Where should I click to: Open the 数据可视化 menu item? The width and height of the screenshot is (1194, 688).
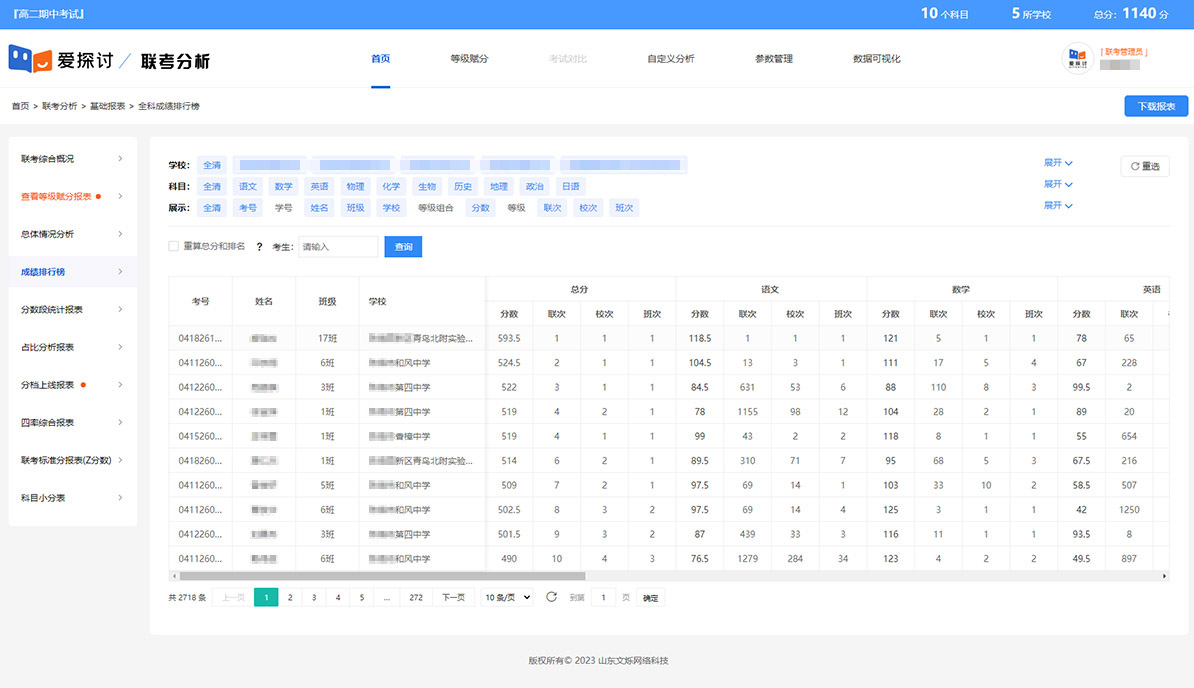(x=876, y=59)
